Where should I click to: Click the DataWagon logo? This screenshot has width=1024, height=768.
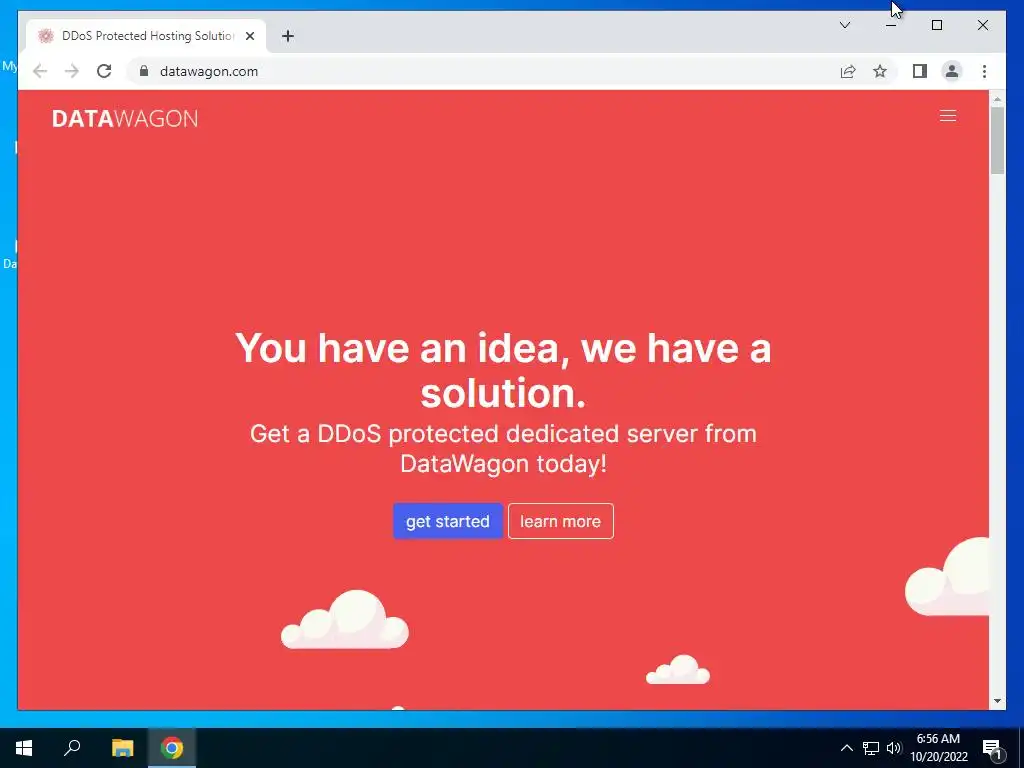pos(125,118)
